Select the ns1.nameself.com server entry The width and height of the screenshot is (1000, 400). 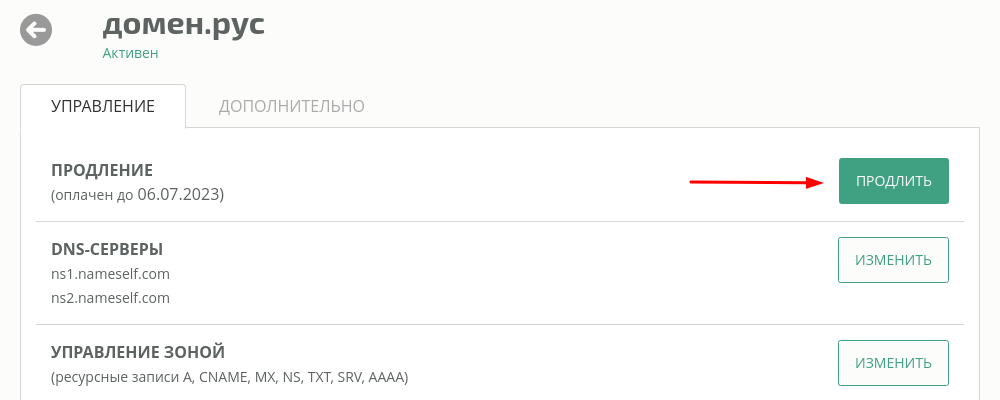tap(110, 274)
